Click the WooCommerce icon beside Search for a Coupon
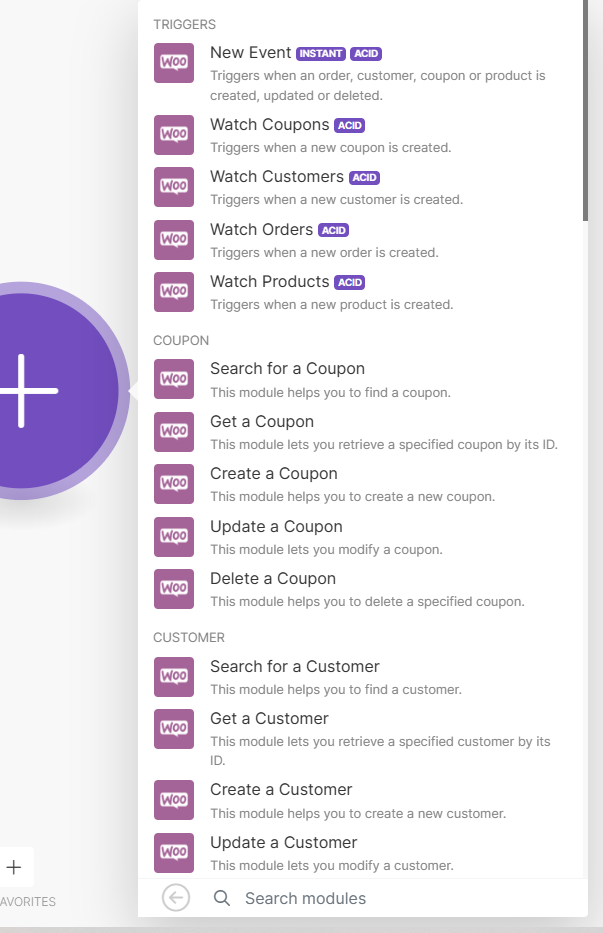 tap(174, 379)
